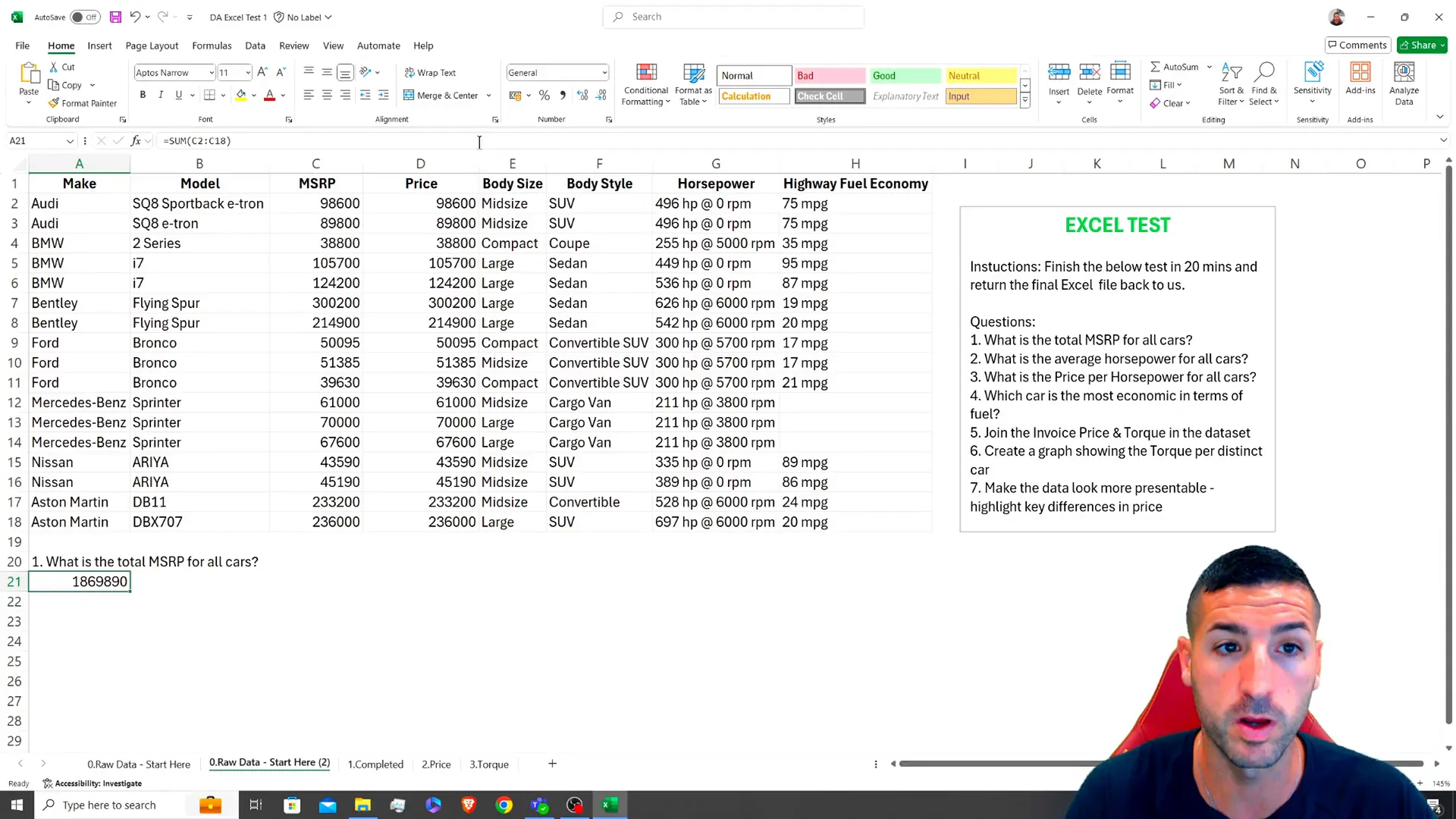1456x819 pixels.
Task: Apply the Bad cell style
Action: tap(830, 75)
